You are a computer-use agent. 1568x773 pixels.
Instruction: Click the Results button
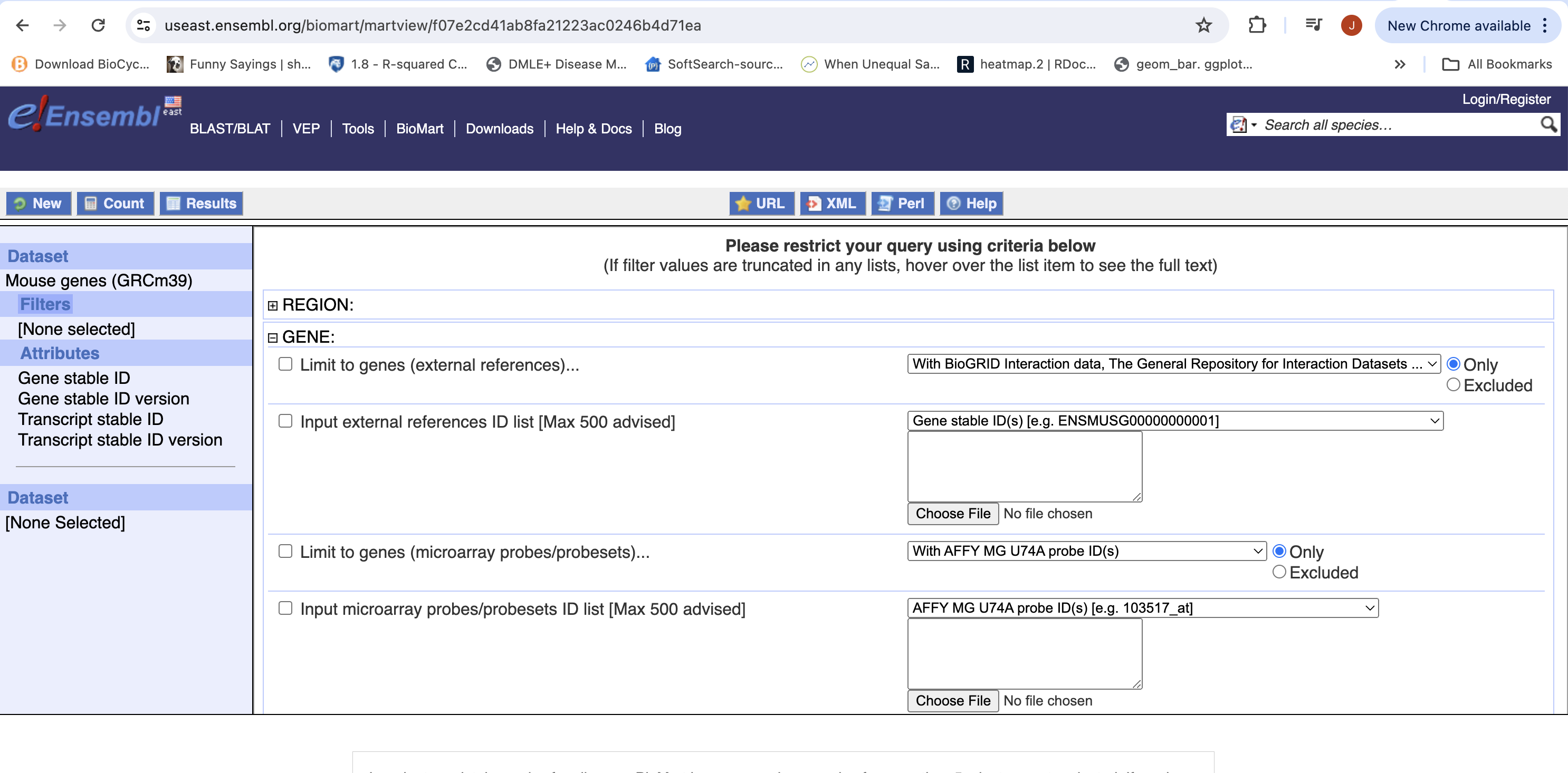[202, 204]
